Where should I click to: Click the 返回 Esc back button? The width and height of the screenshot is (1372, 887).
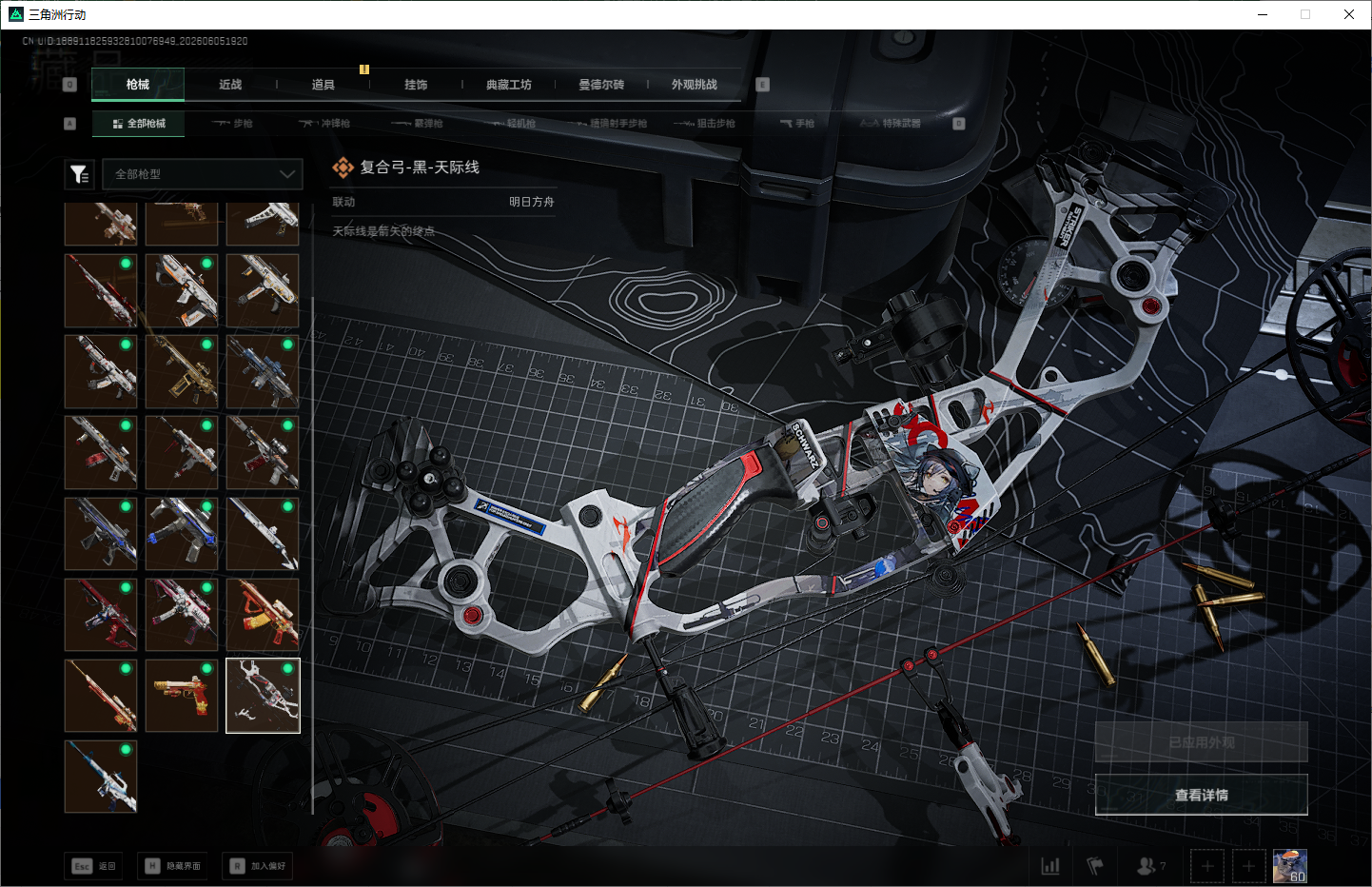coord(94,866)
